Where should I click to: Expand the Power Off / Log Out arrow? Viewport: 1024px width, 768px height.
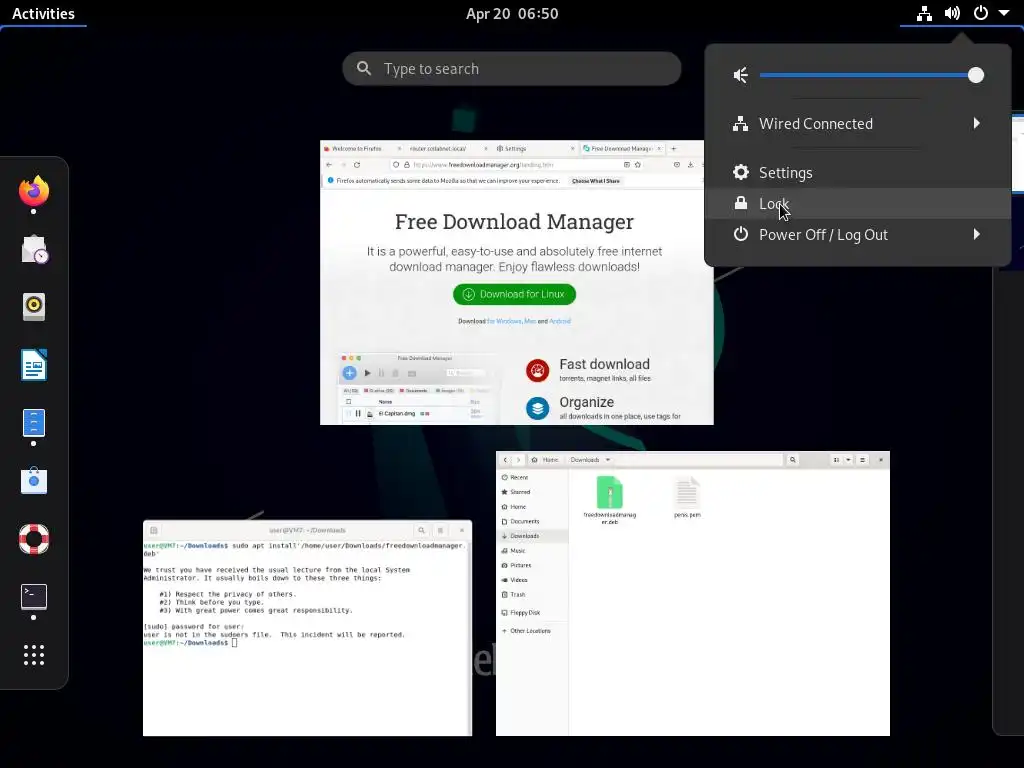[x=976, y=234]
